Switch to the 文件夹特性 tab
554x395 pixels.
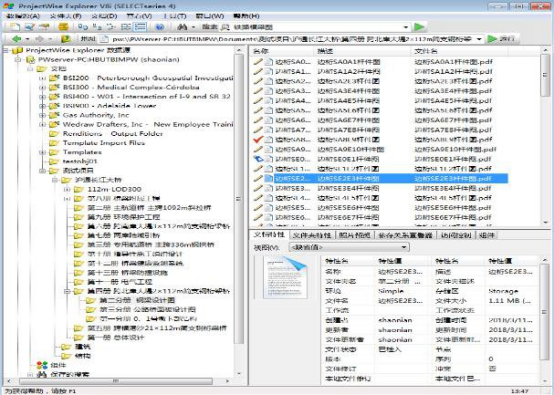click(312, 235)
